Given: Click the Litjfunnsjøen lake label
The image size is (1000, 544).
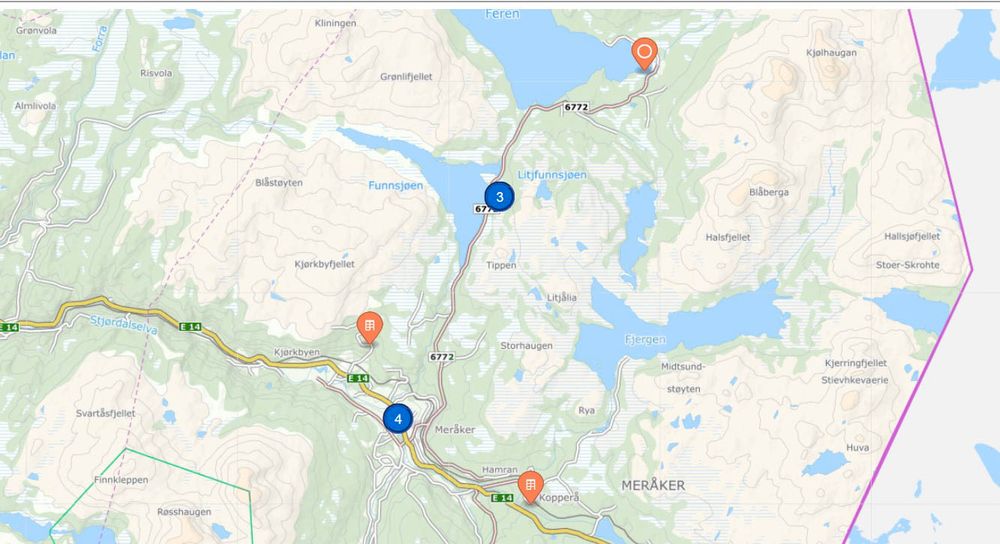Looking at the screenshot, I should tap(552, 175).
